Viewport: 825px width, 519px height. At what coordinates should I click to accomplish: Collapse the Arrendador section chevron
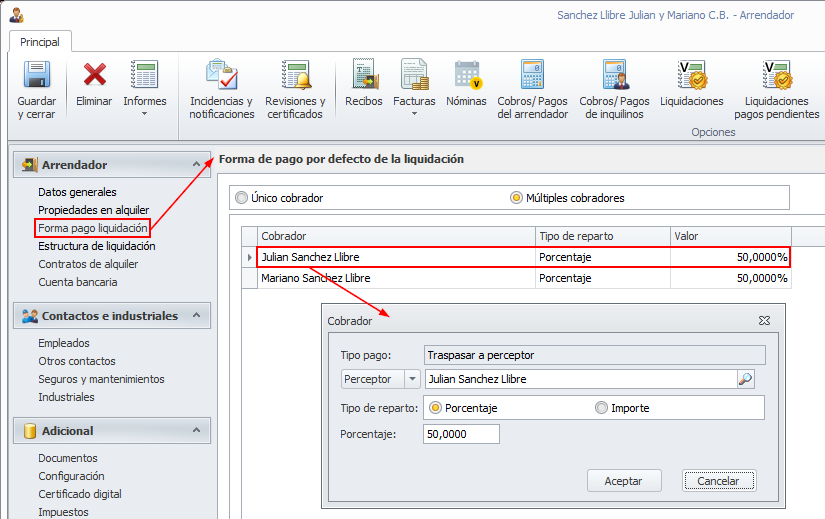(x=196, y=164)
